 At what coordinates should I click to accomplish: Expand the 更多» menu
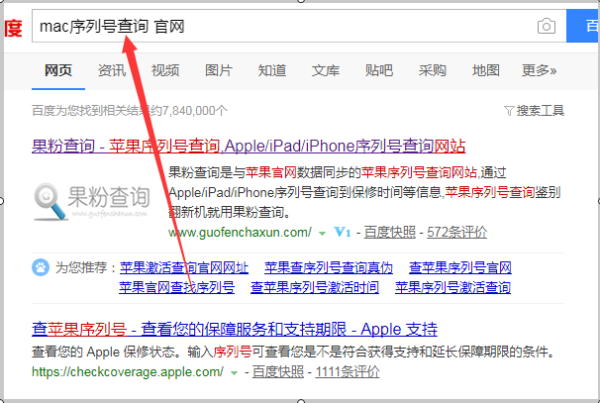click(539, 70)
